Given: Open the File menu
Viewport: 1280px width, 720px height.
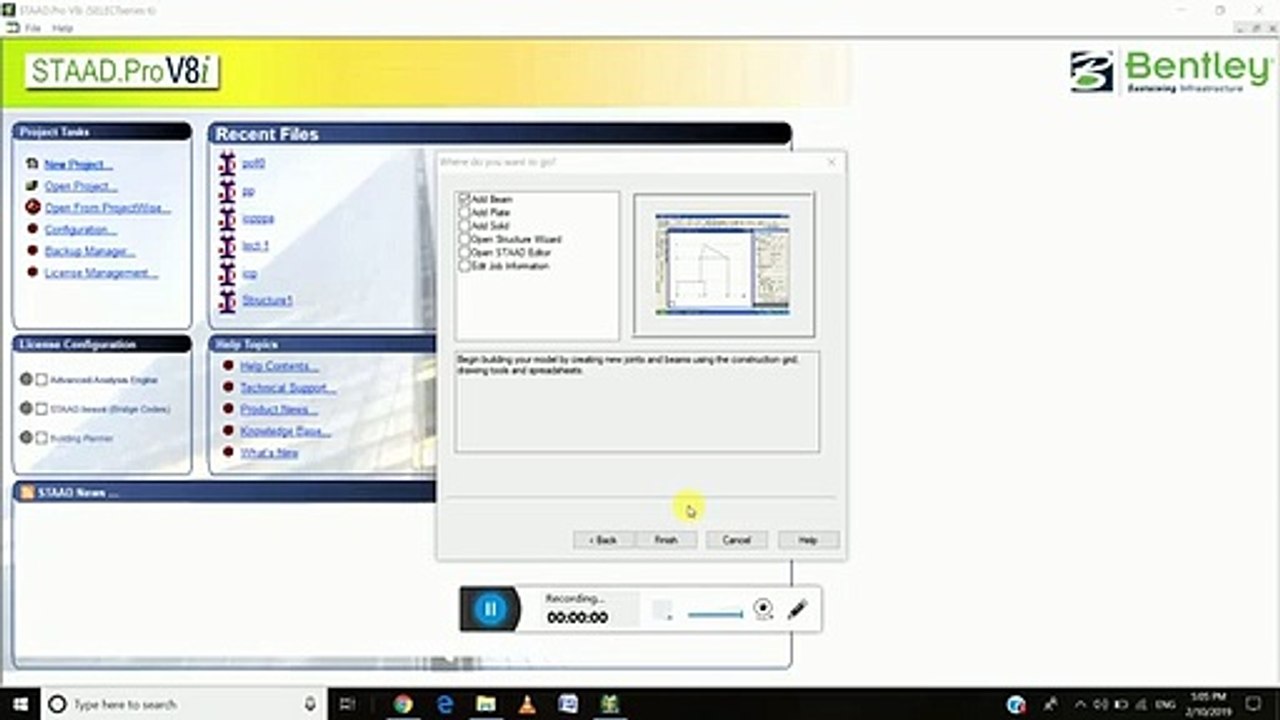Looking at the screenshot, I should pyautogui.click(x=32, y=28).
